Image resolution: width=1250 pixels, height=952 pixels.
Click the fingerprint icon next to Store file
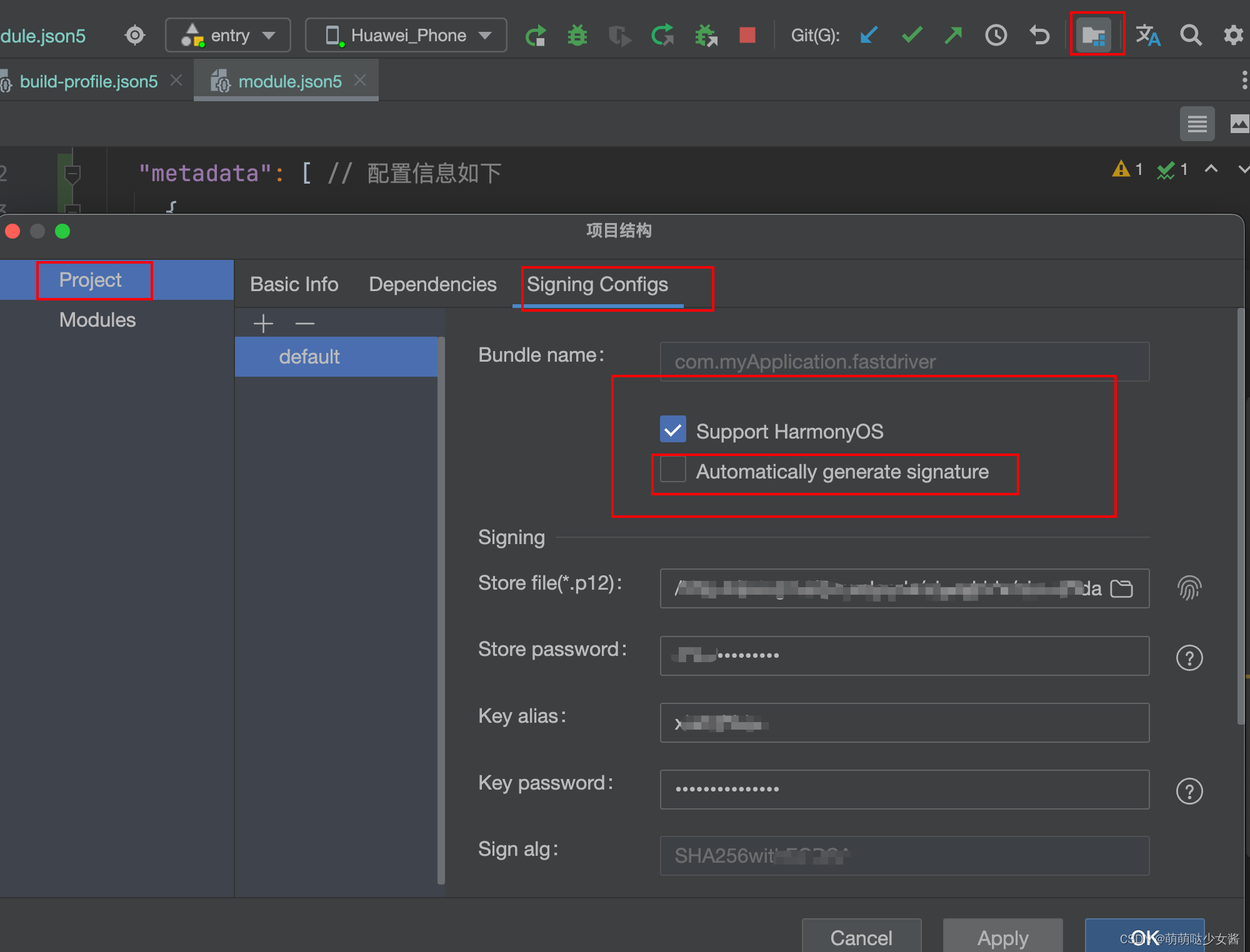click(x=1189, y=588)
